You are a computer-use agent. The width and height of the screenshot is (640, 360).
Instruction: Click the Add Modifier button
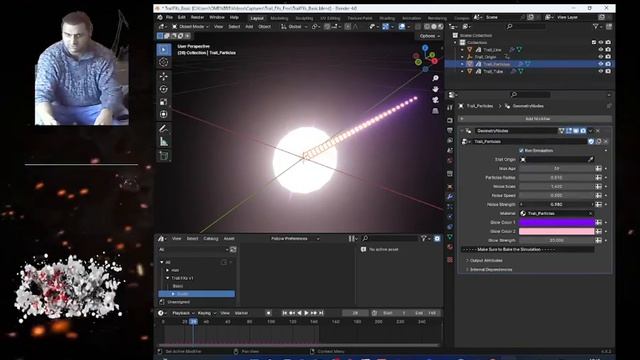click(x=535, y=119)
